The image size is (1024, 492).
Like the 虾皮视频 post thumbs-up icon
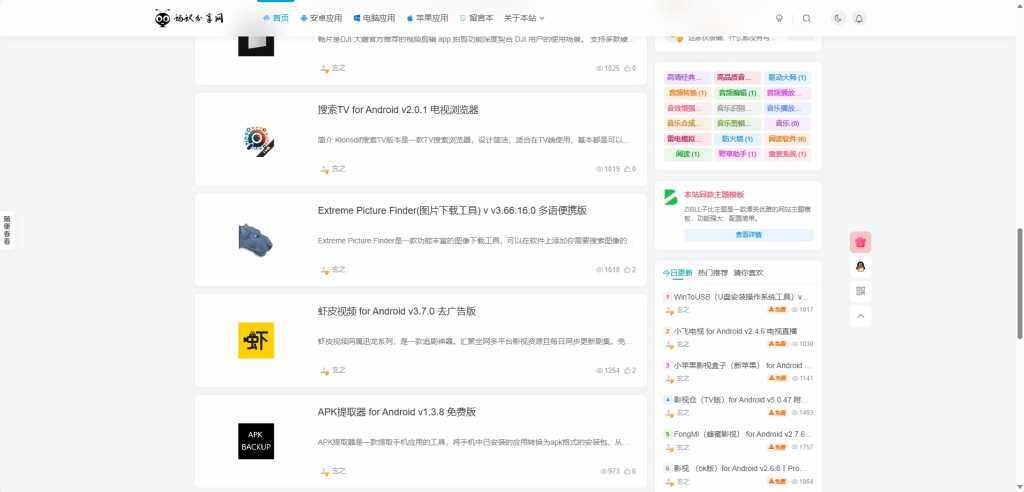click(x=628, y=370)
